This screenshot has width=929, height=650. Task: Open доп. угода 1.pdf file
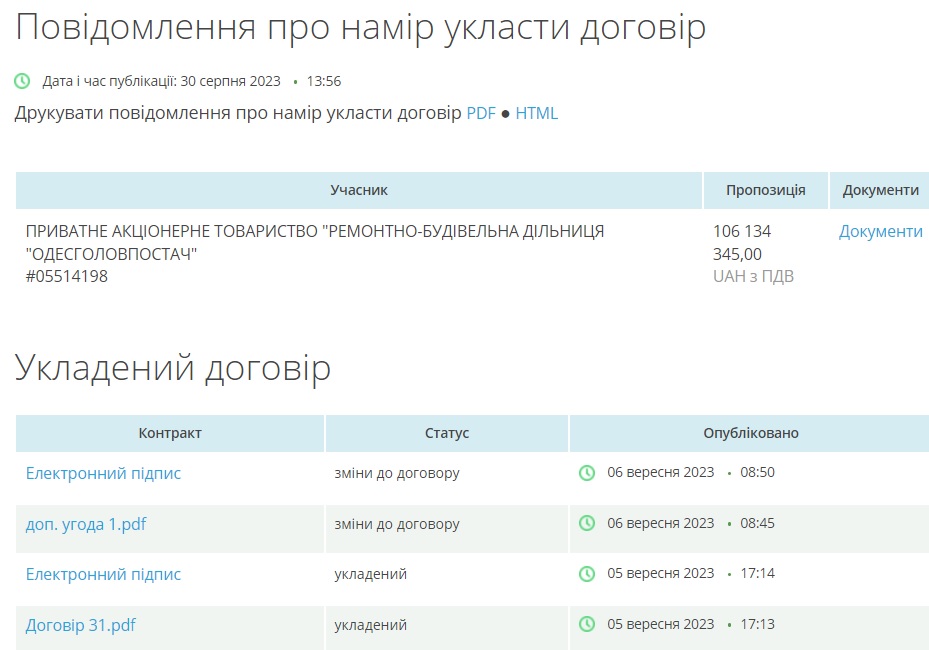pyautogui.click(x=86, y=524)
